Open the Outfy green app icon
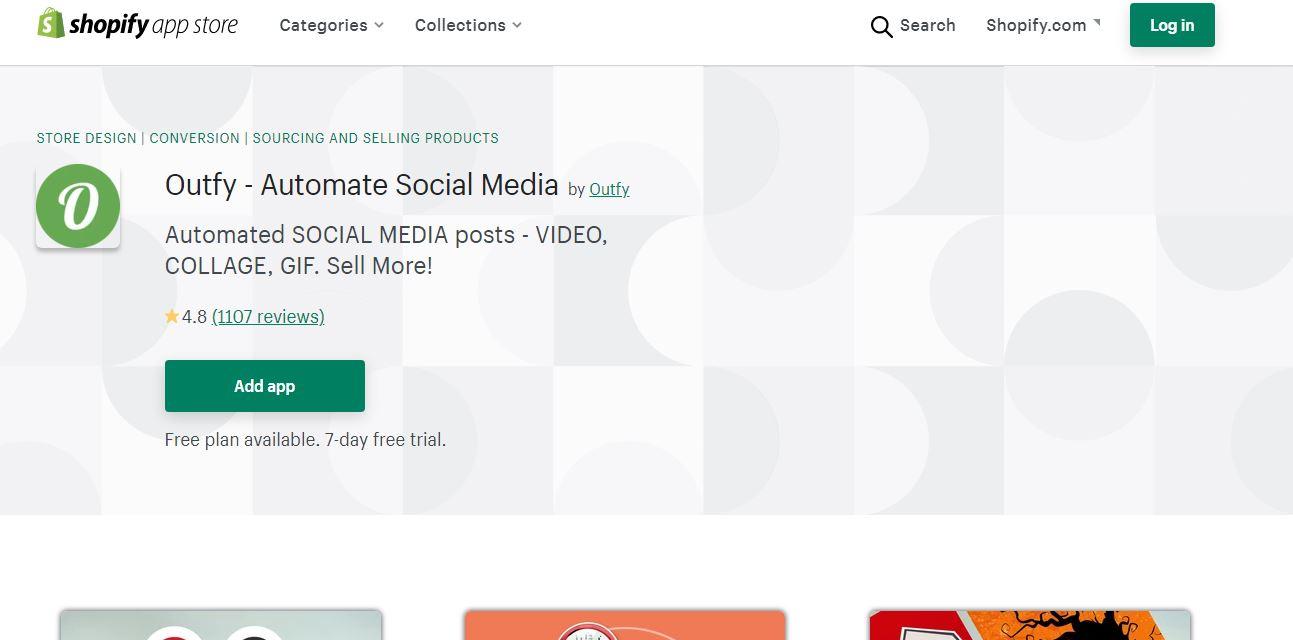The width and height of the screenshot is (1293, 640). tap(78, 206)
